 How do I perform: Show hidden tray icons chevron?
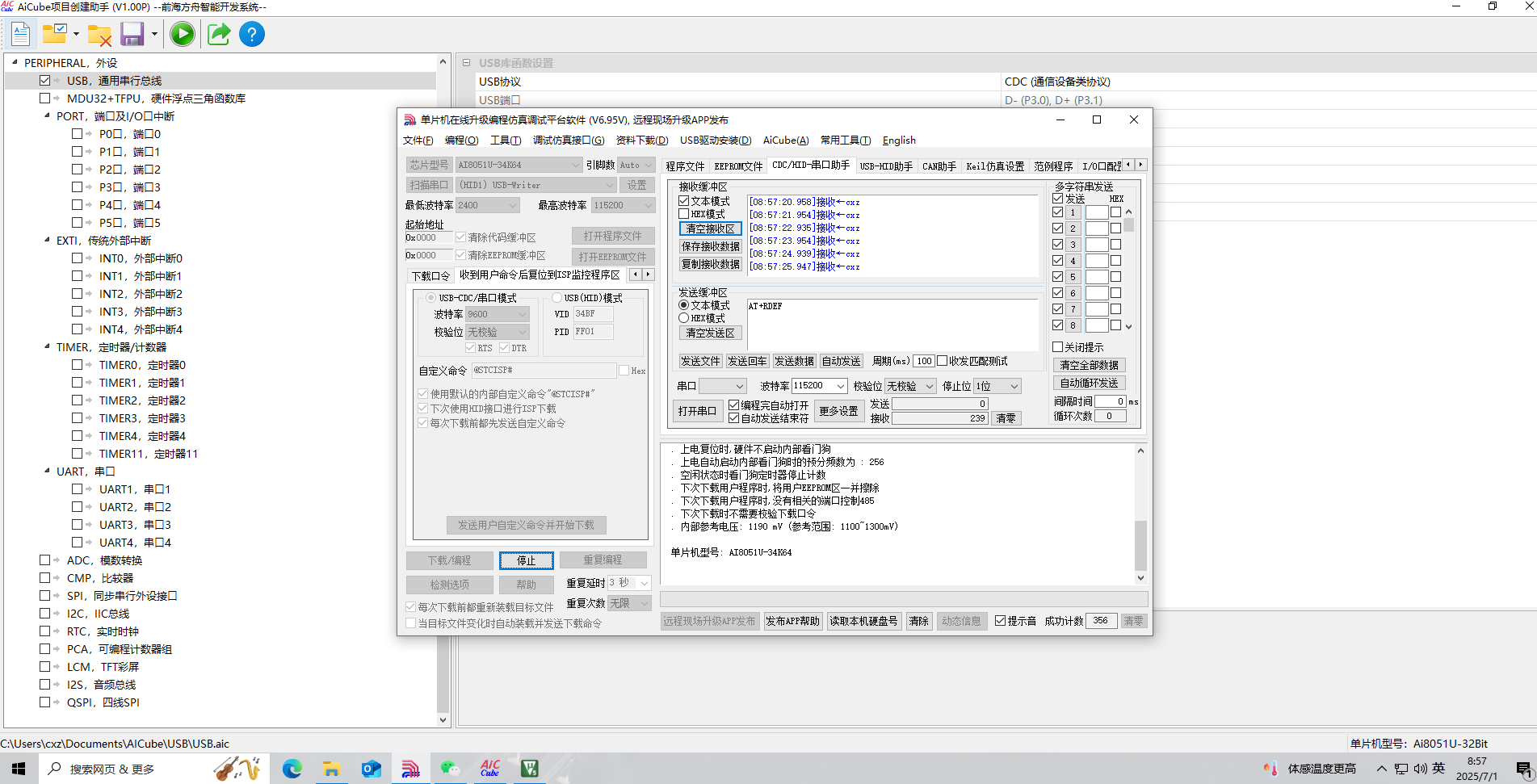[x=1382, y=769]
